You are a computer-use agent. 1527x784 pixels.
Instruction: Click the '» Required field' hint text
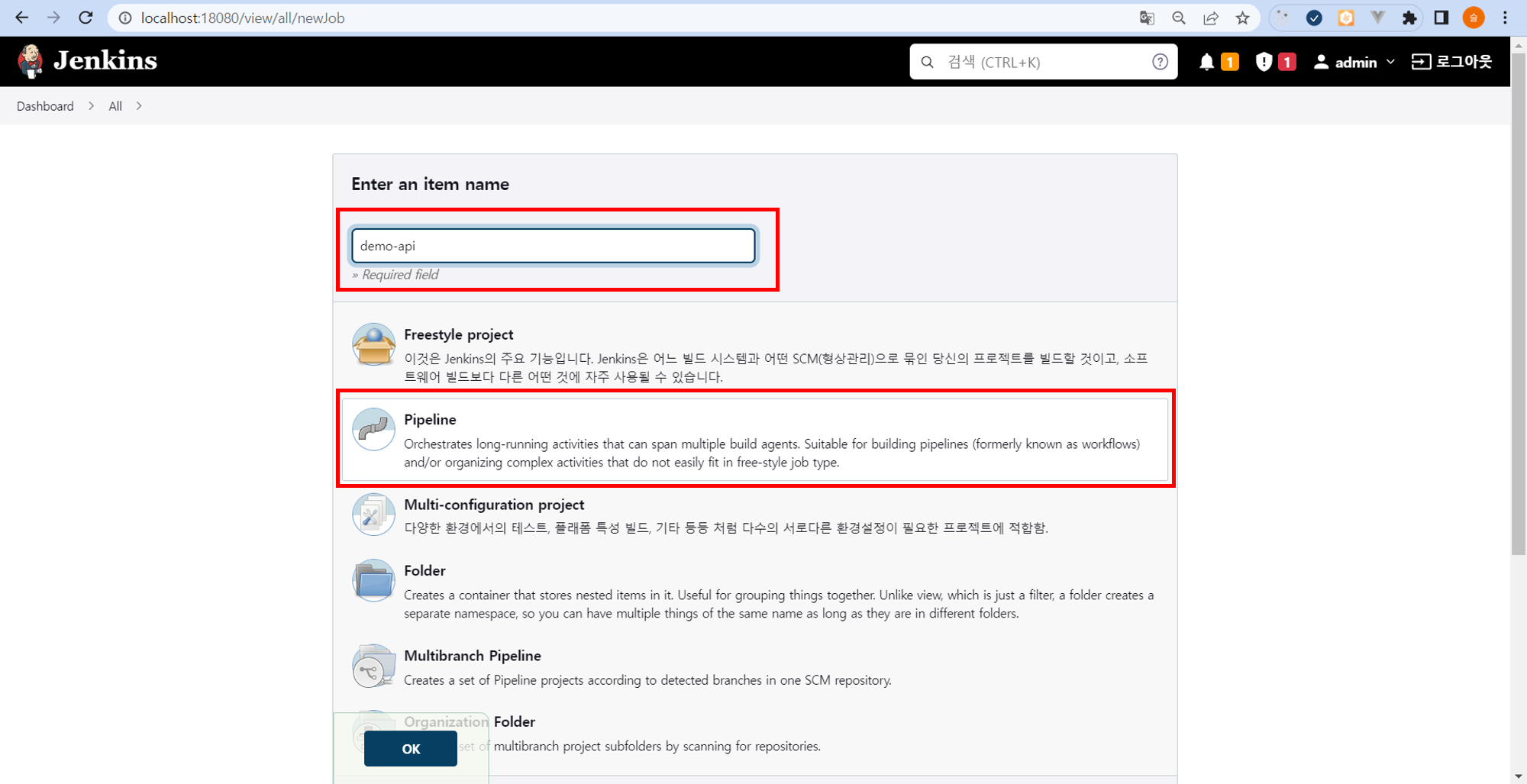(395, 274)
